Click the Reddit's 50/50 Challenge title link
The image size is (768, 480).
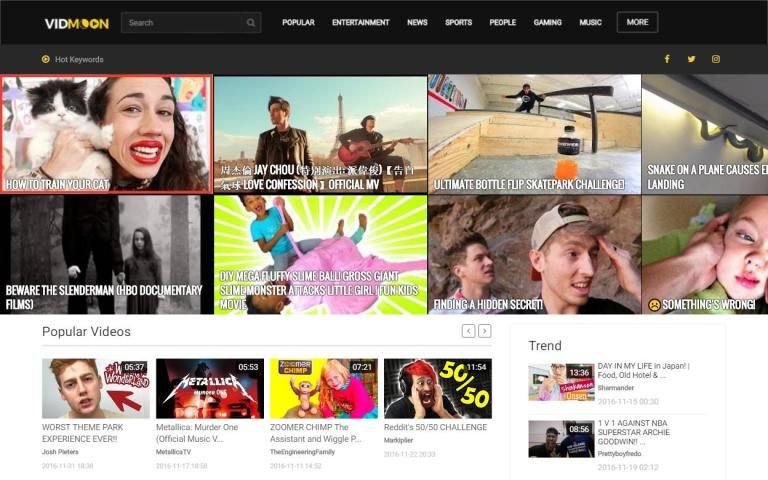(x=436, y=427)
